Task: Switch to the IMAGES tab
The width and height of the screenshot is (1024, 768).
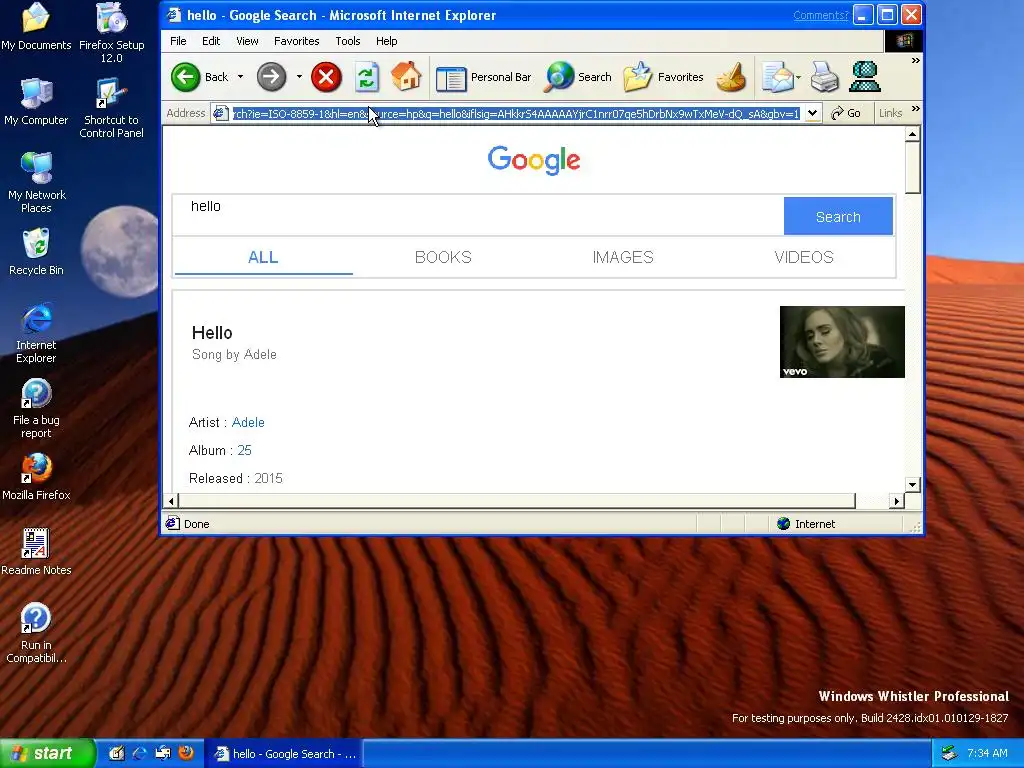Action: tap(623, 257)
